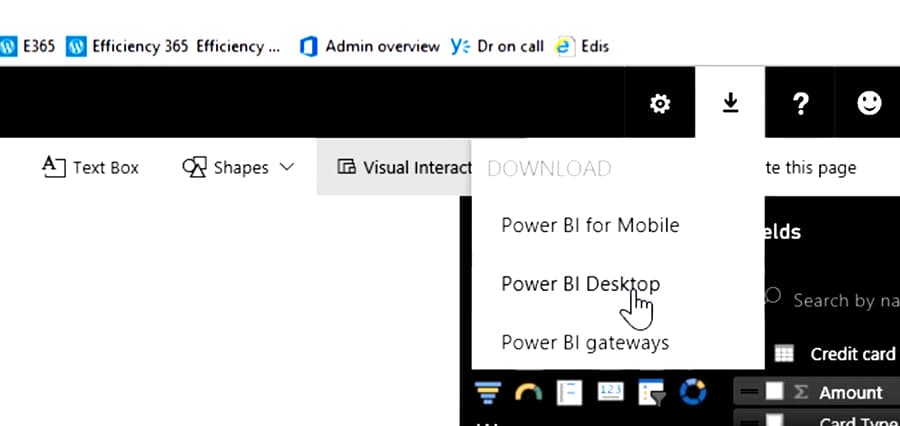Click the Credit card table name
900x426 pixels.
853,354
